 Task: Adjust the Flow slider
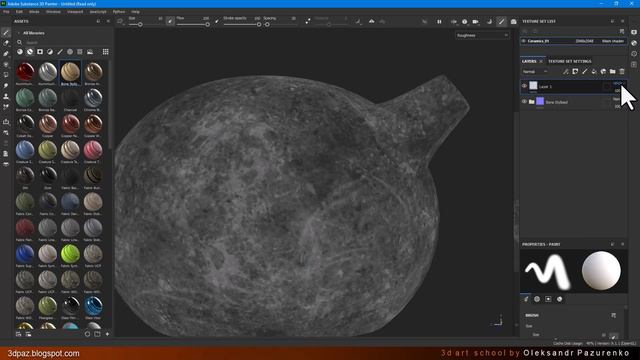point(193,24)
